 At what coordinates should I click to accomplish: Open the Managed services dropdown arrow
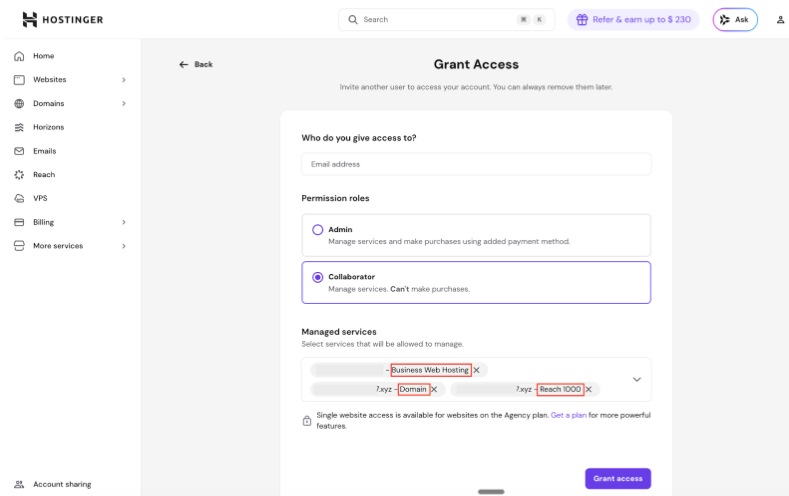[x=636, y=380]
